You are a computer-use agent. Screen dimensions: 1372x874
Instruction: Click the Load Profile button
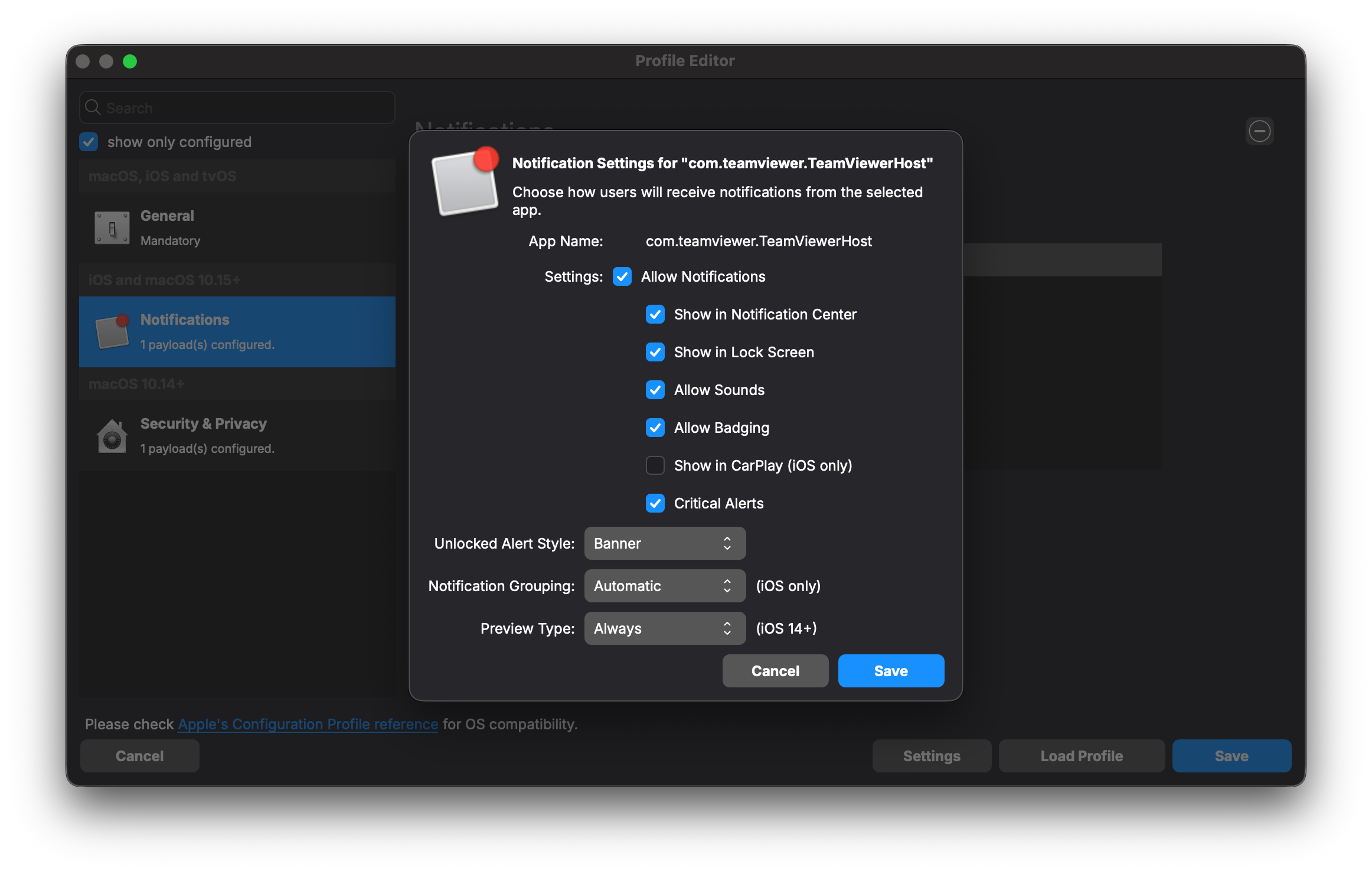click(1081, 756)
